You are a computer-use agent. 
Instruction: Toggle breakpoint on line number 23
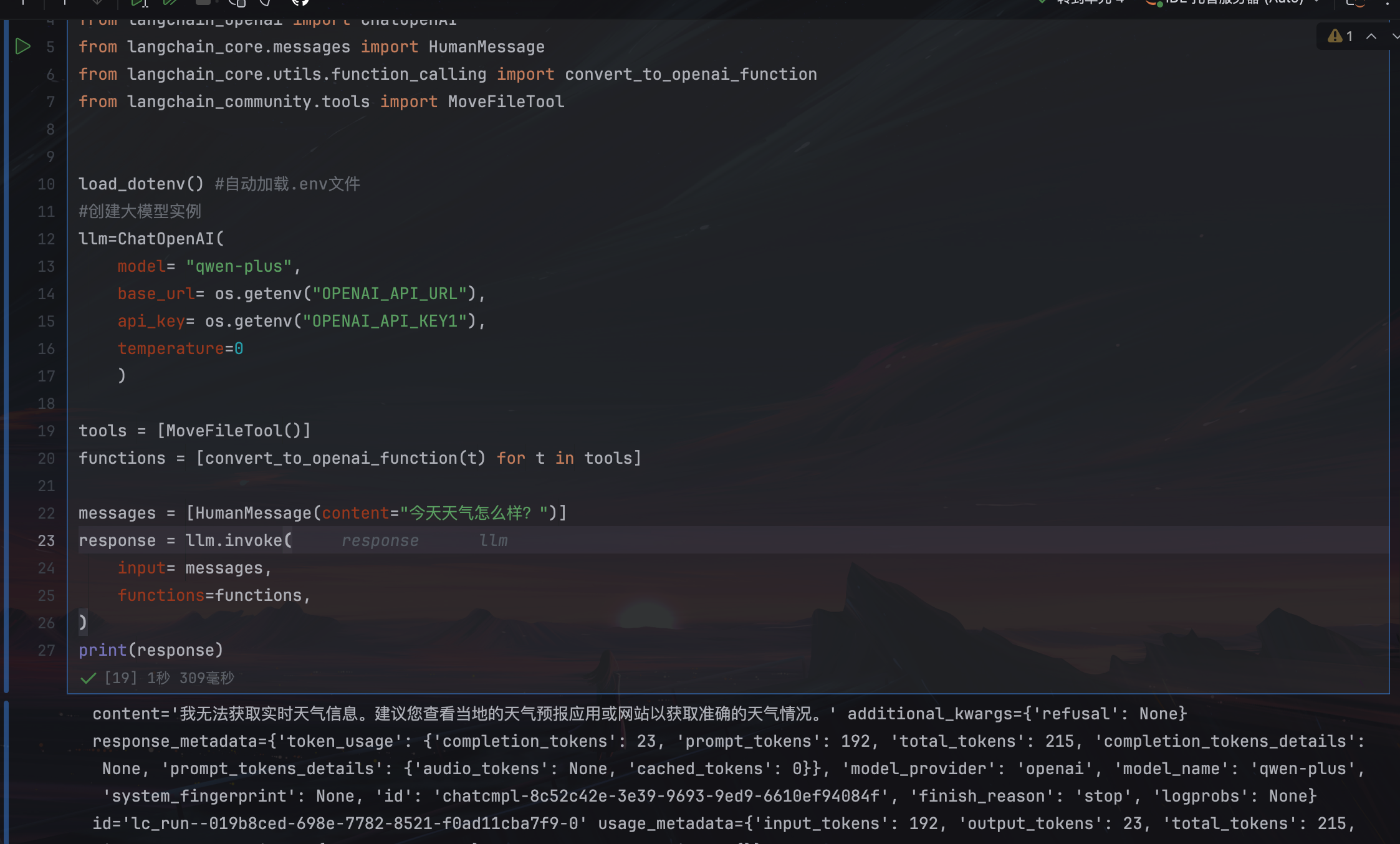click(46, 540)
